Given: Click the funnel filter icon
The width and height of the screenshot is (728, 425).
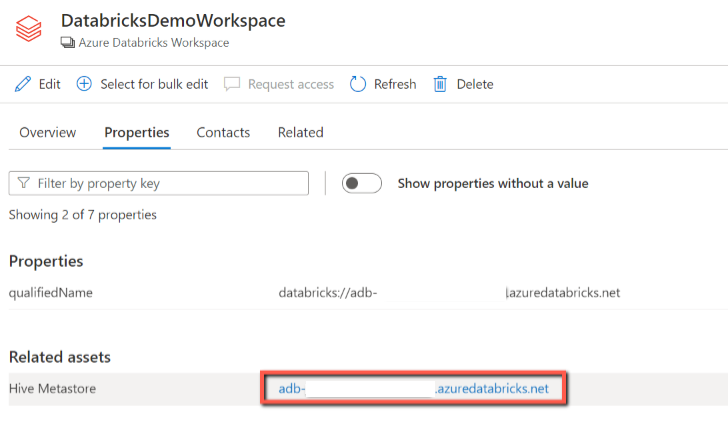Looking at the screenshot, I should [23, 184].
